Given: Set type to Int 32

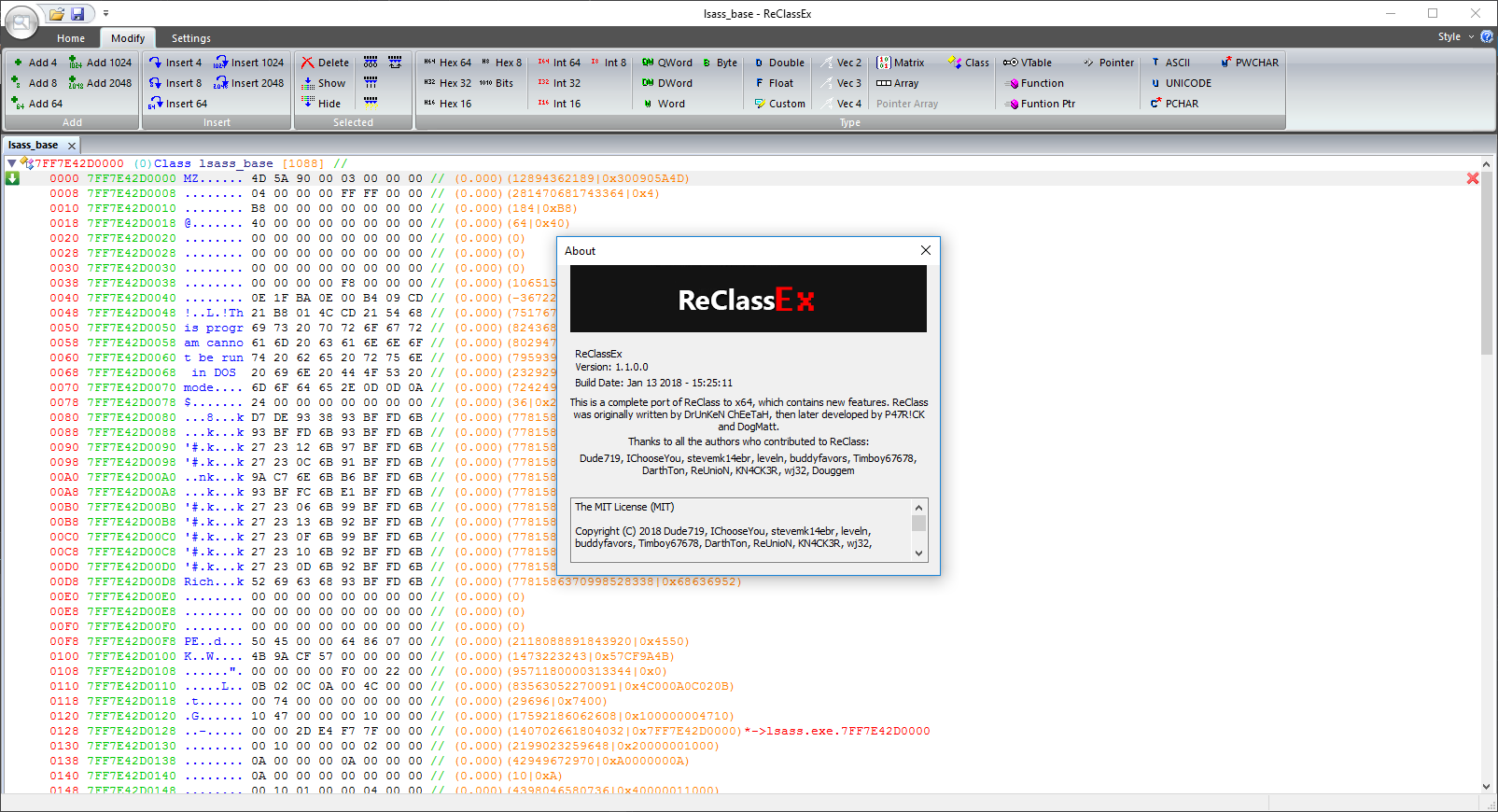Looking at the screenshot, I should (x=560, y=83).
